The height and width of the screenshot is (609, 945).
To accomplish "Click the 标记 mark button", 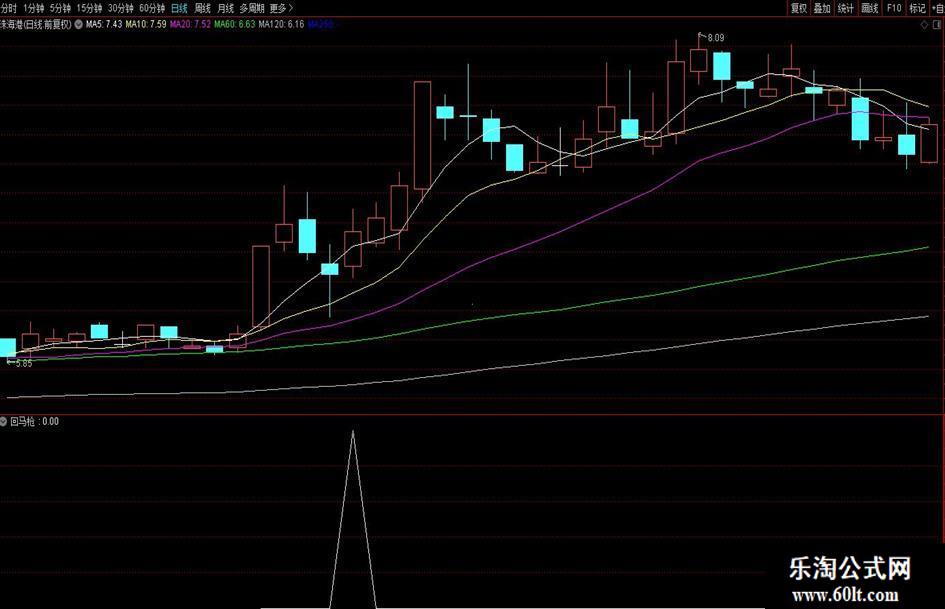I will click(917, 8).
